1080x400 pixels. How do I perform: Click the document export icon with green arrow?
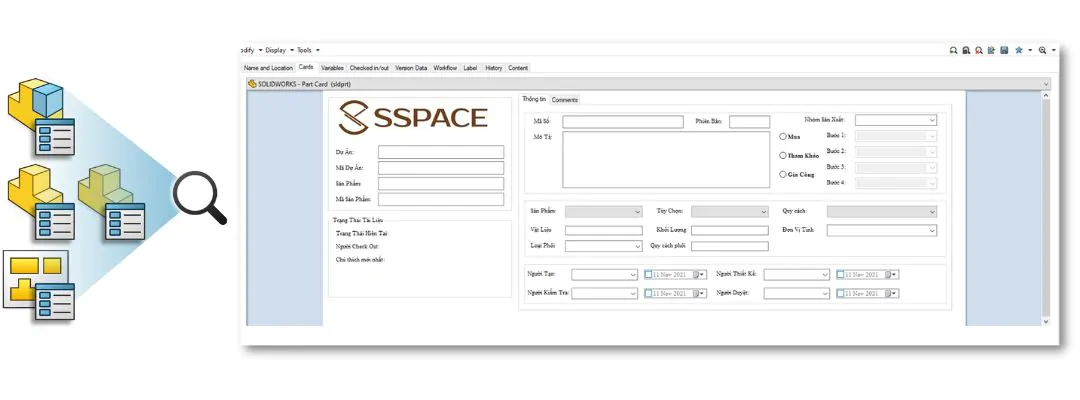[991, 50]
